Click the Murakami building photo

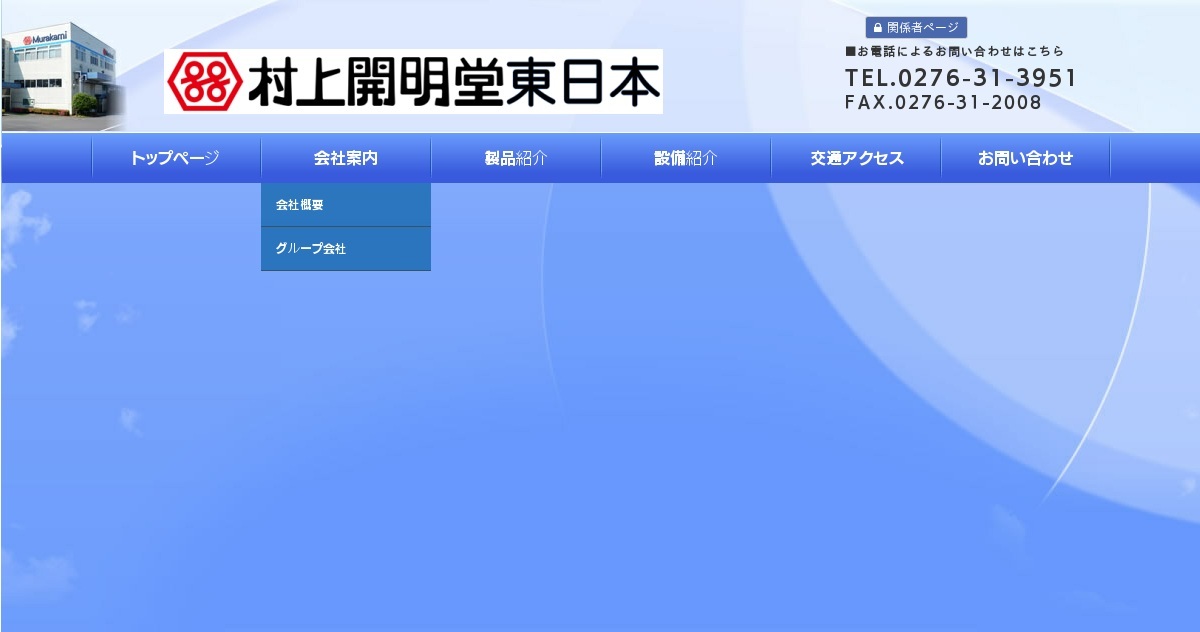tap(62, 76)
